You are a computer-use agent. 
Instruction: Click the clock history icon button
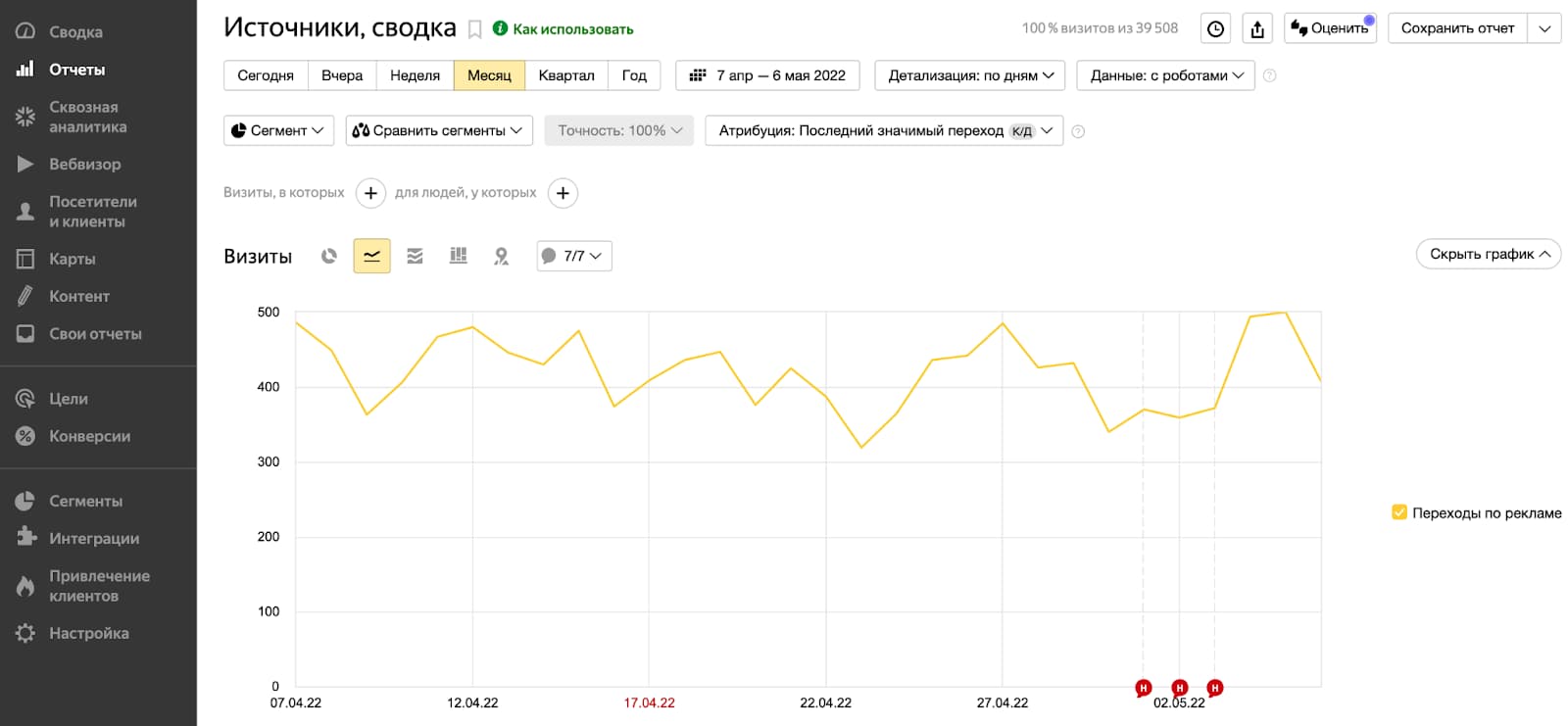point(1215,28)
